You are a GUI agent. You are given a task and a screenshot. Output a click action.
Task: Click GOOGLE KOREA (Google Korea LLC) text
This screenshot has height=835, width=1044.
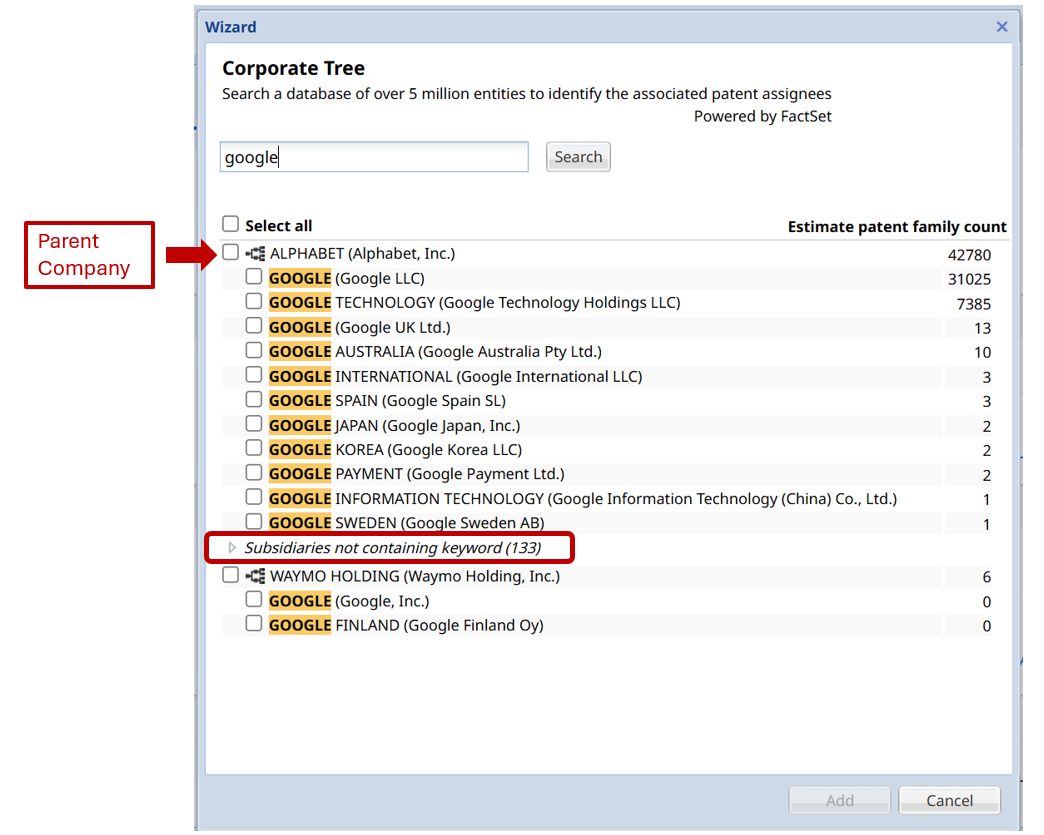pyautogui.click(x=395, y=450)
